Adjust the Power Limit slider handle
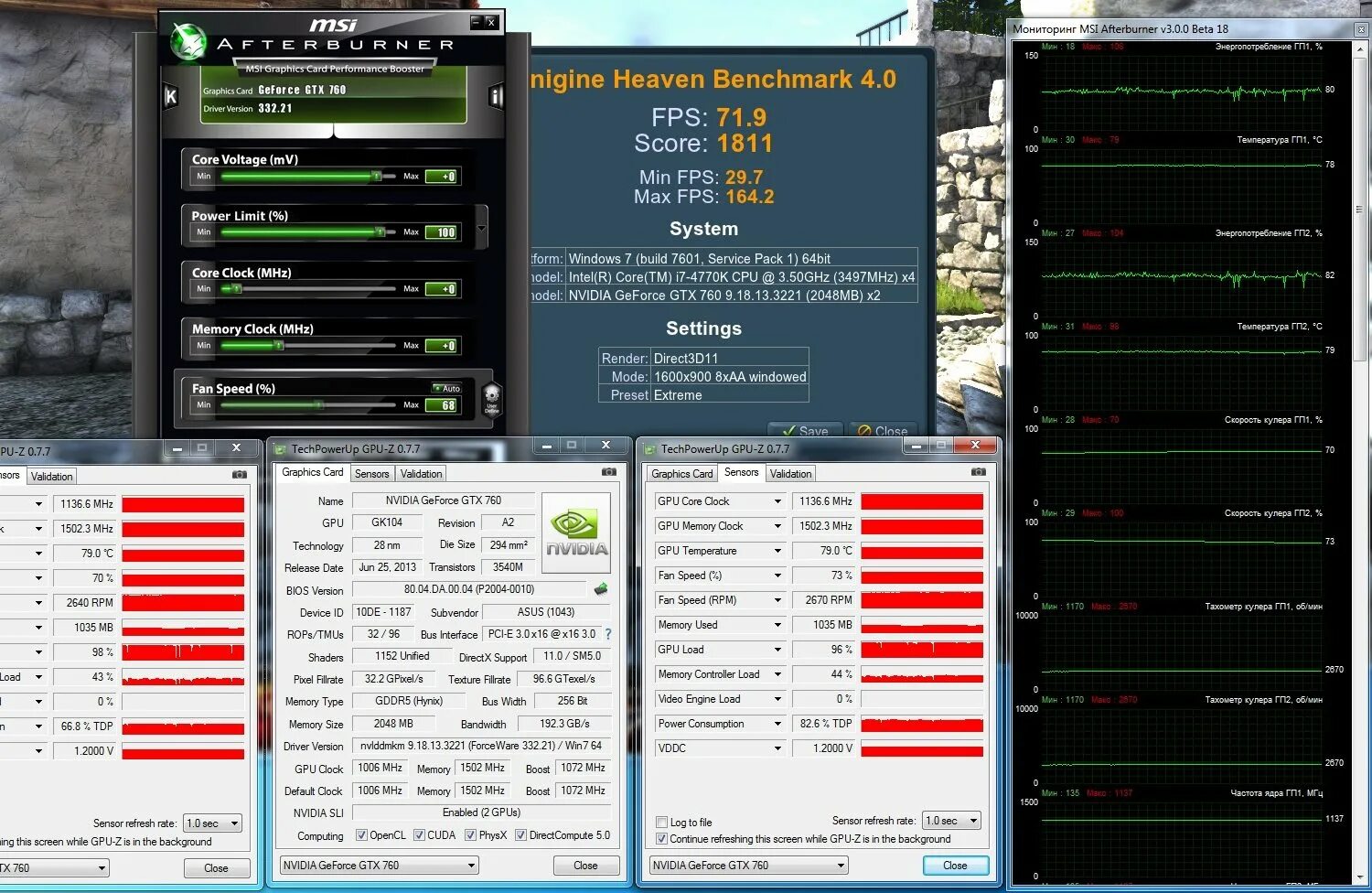This screenshot has width=1372, height=893. pyautogui.click(x=380, y=232)
